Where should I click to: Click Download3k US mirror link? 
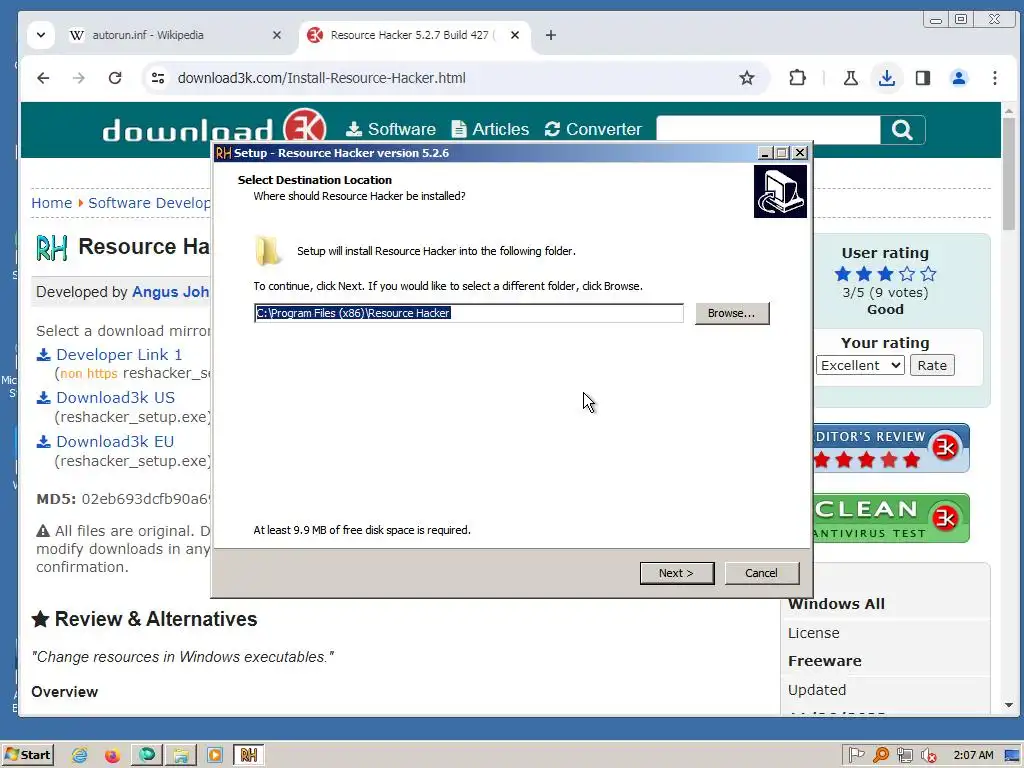[115, 398]
